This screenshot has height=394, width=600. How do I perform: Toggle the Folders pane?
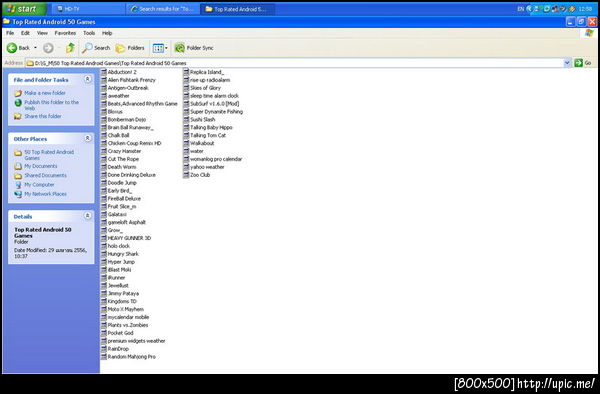(x=130, y=48)
